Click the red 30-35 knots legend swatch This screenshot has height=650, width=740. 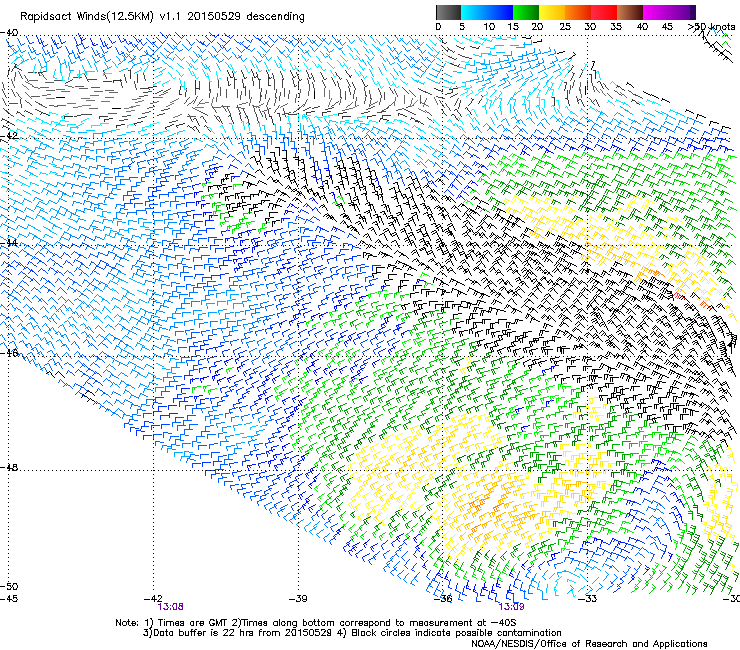604,12
